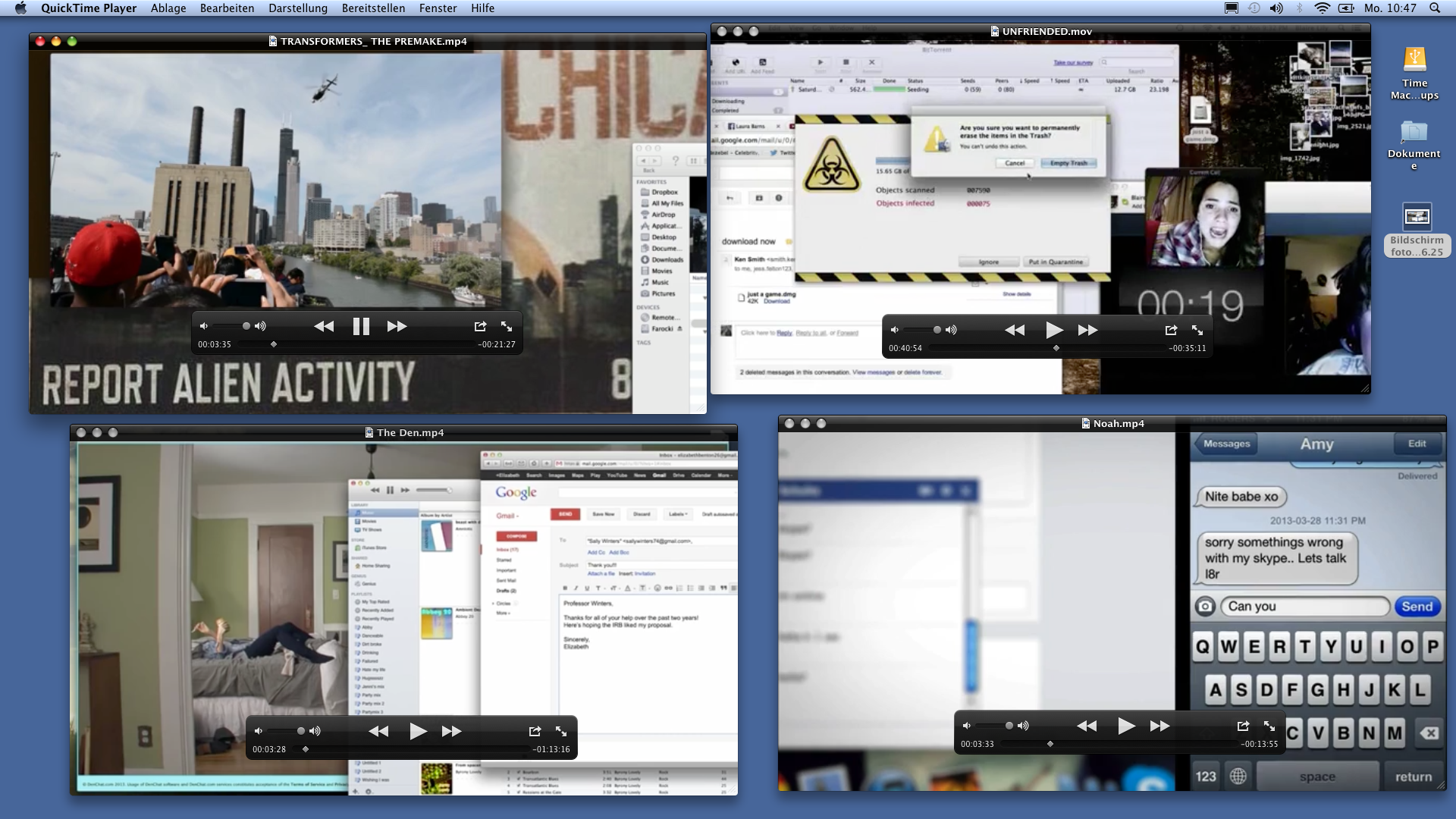Click UNFRIENDED volume slider knob

pos(937,330)
